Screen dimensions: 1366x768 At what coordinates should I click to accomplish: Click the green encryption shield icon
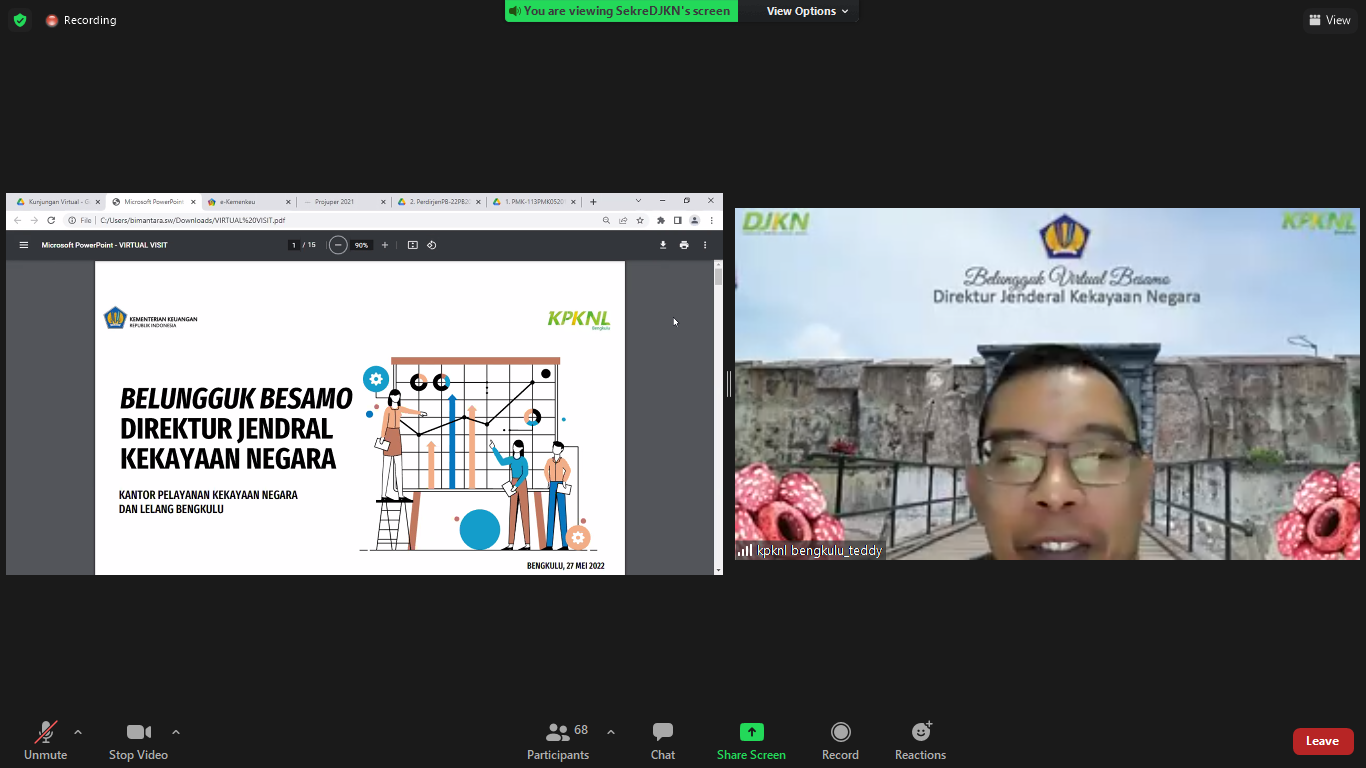(x=20, y=20)
